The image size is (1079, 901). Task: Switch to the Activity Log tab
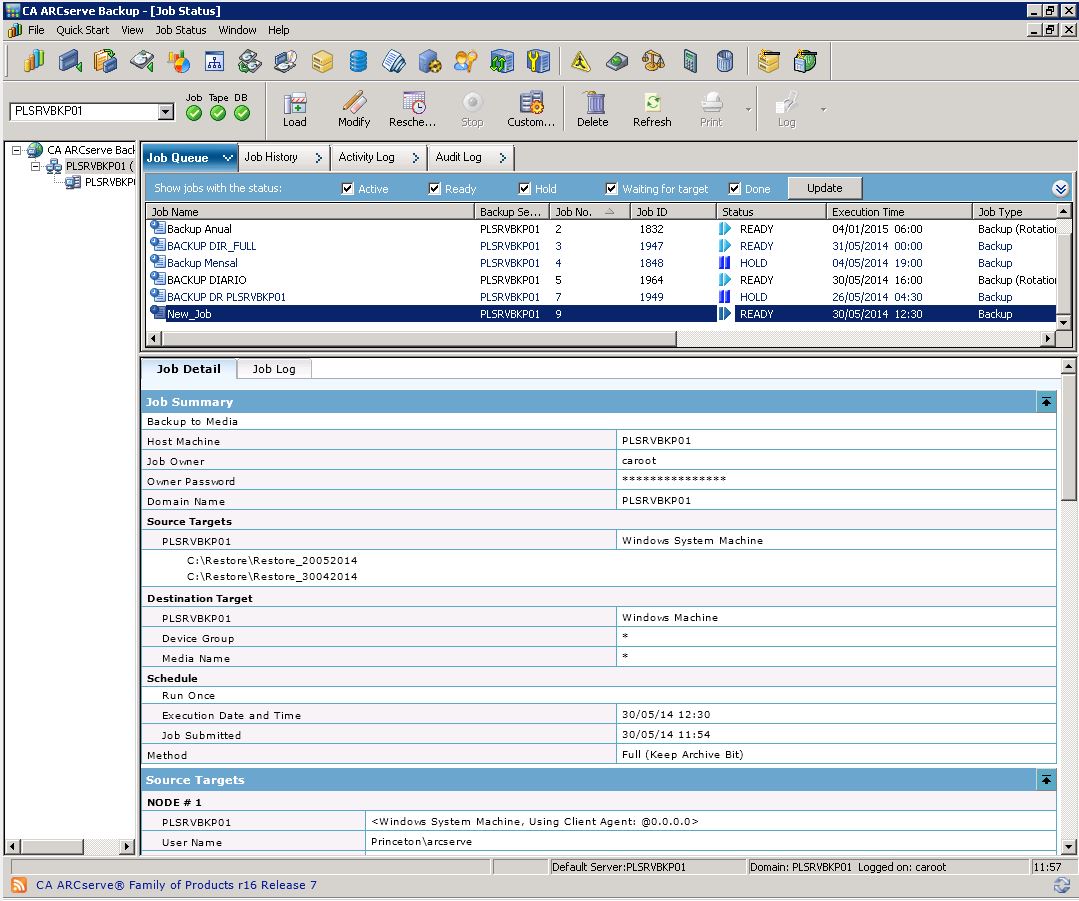click(x=366, y=157)
